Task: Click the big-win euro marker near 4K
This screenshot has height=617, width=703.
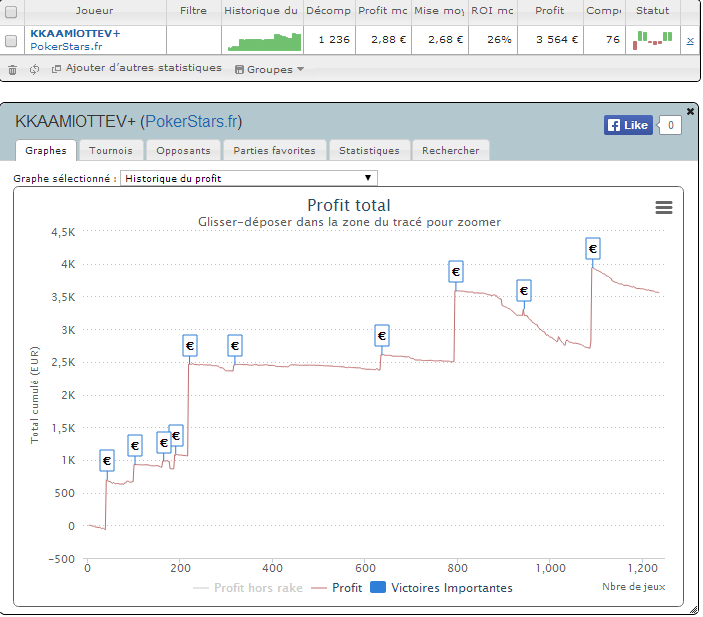Action: [593, 248]
